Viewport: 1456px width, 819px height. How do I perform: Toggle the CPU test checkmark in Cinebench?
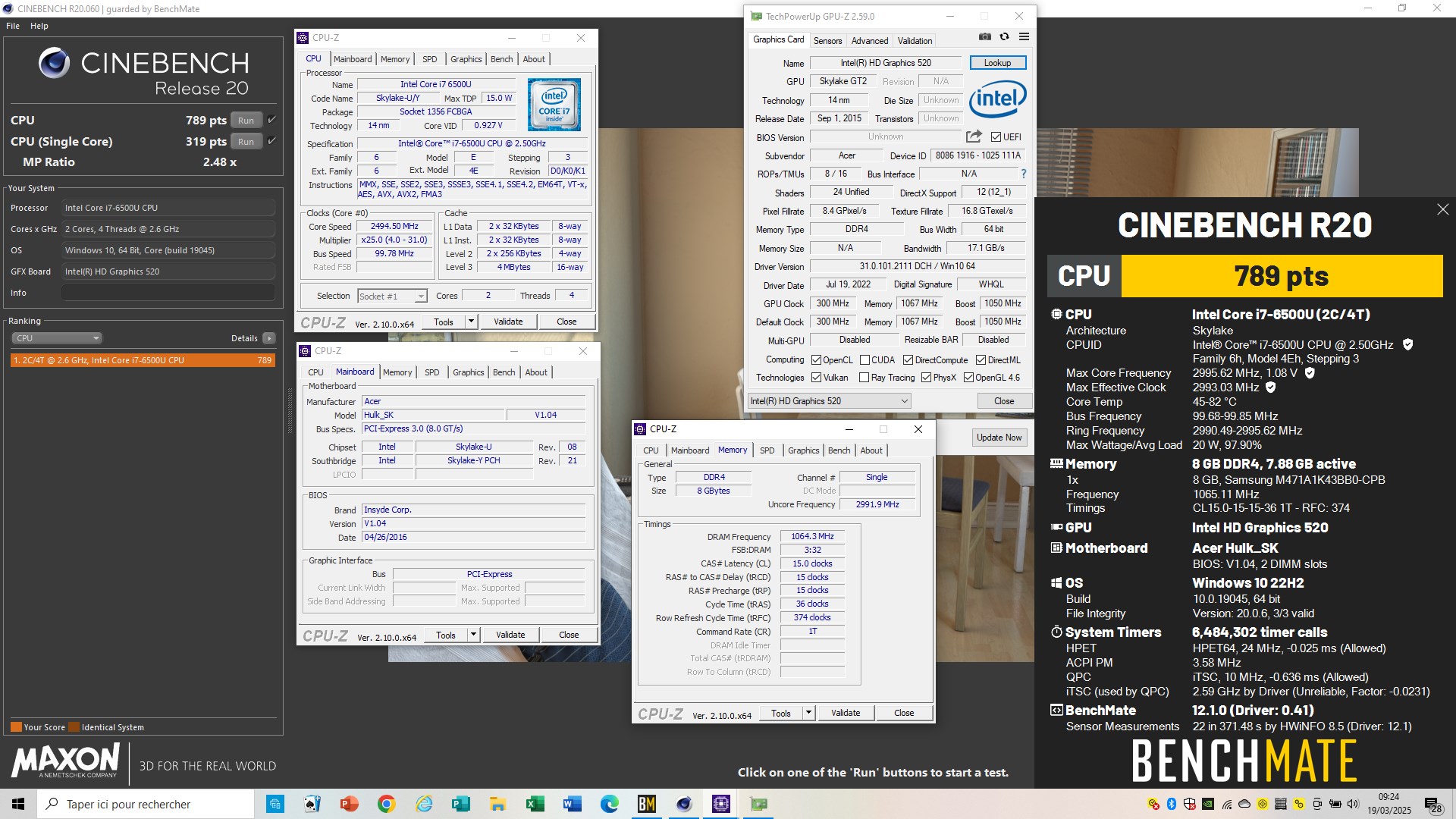(x=271, y=120)
